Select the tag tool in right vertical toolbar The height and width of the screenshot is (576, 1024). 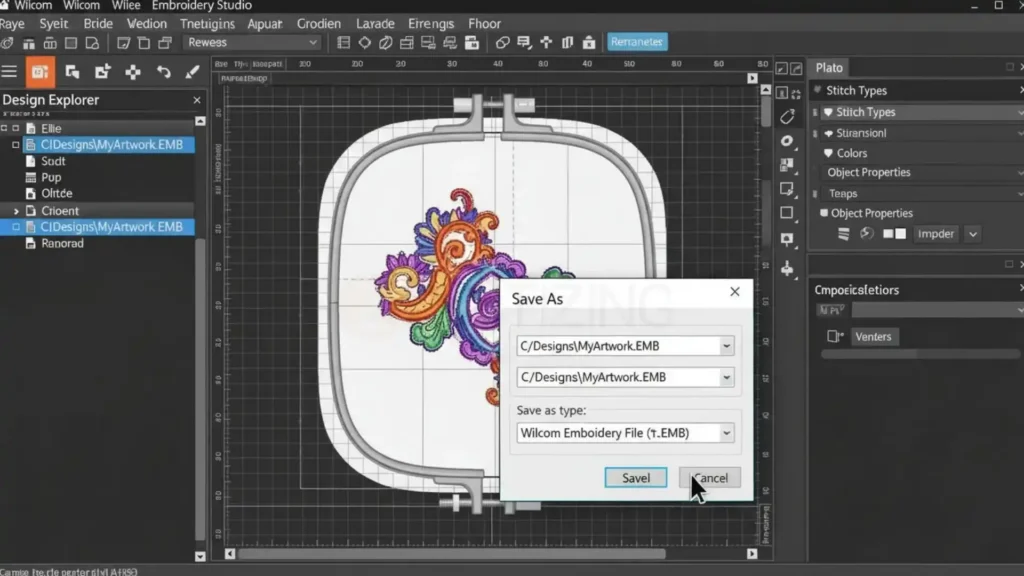[x=787, y=117]
